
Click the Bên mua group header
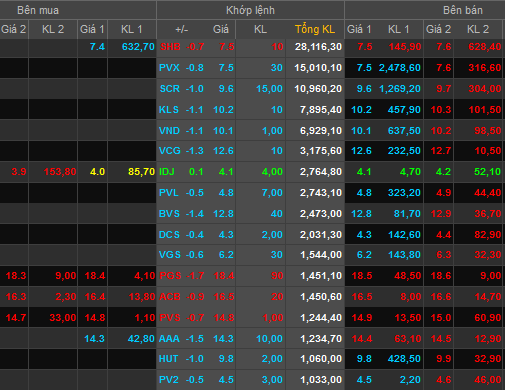[38, 10]
